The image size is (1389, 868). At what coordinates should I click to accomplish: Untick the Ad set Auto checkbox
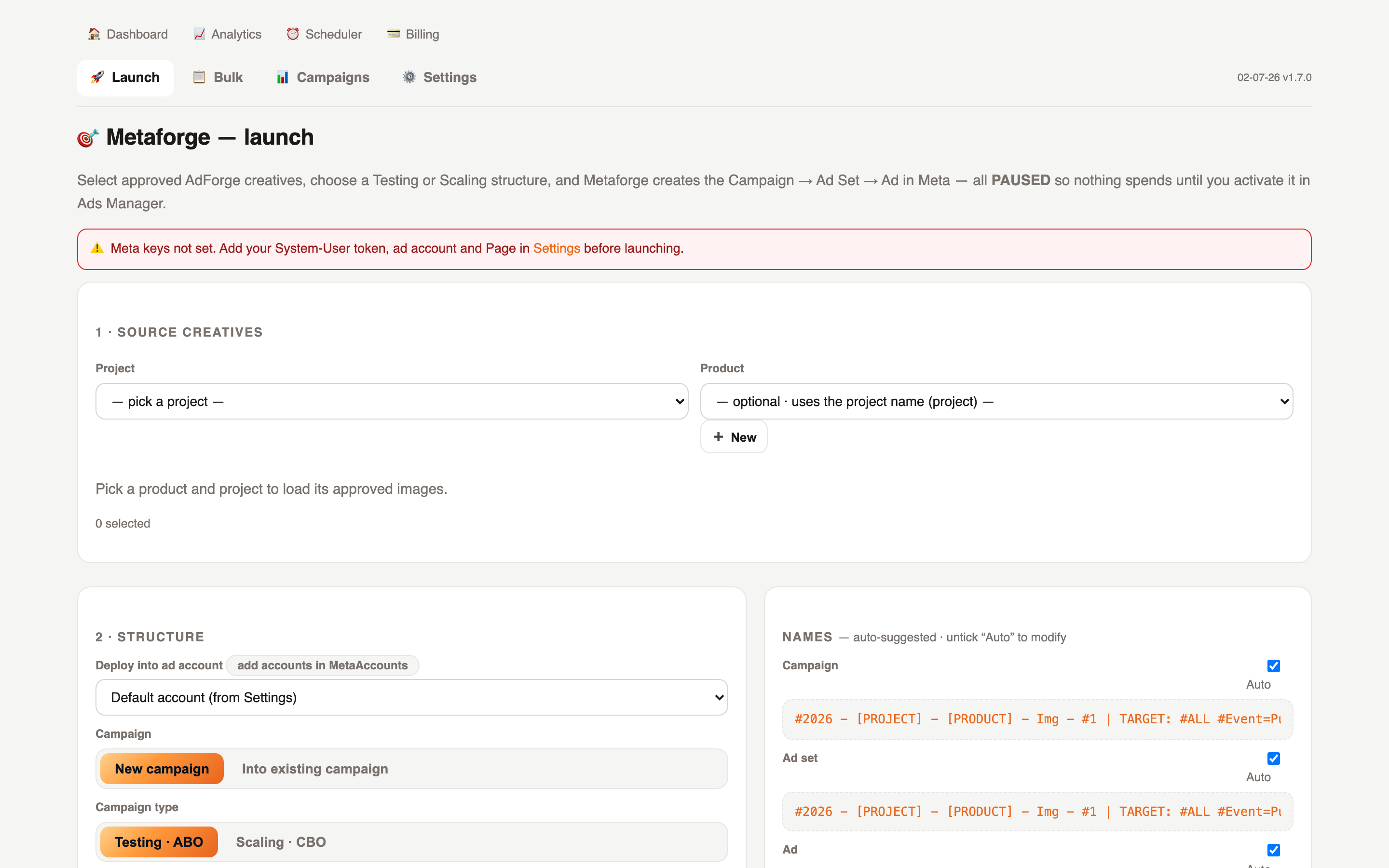(1274, 759)
